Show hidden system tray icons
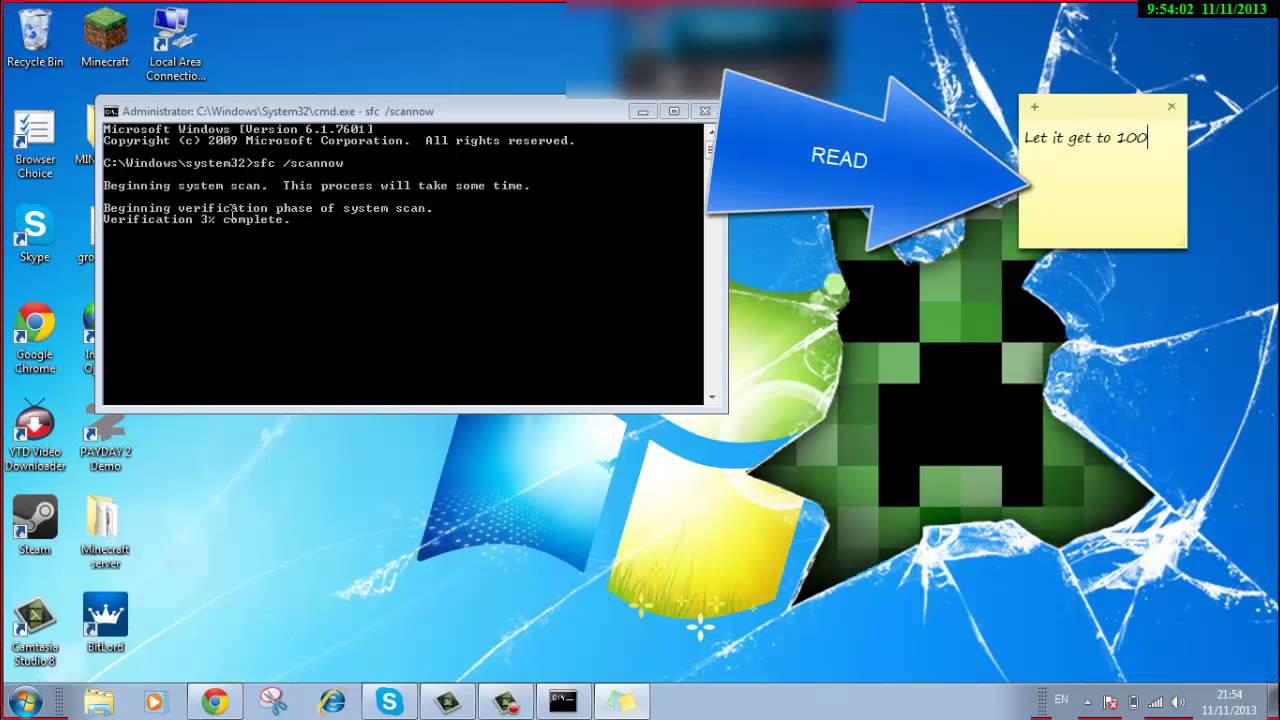This screenshot has height=720, width=1280. [1087, 702]
